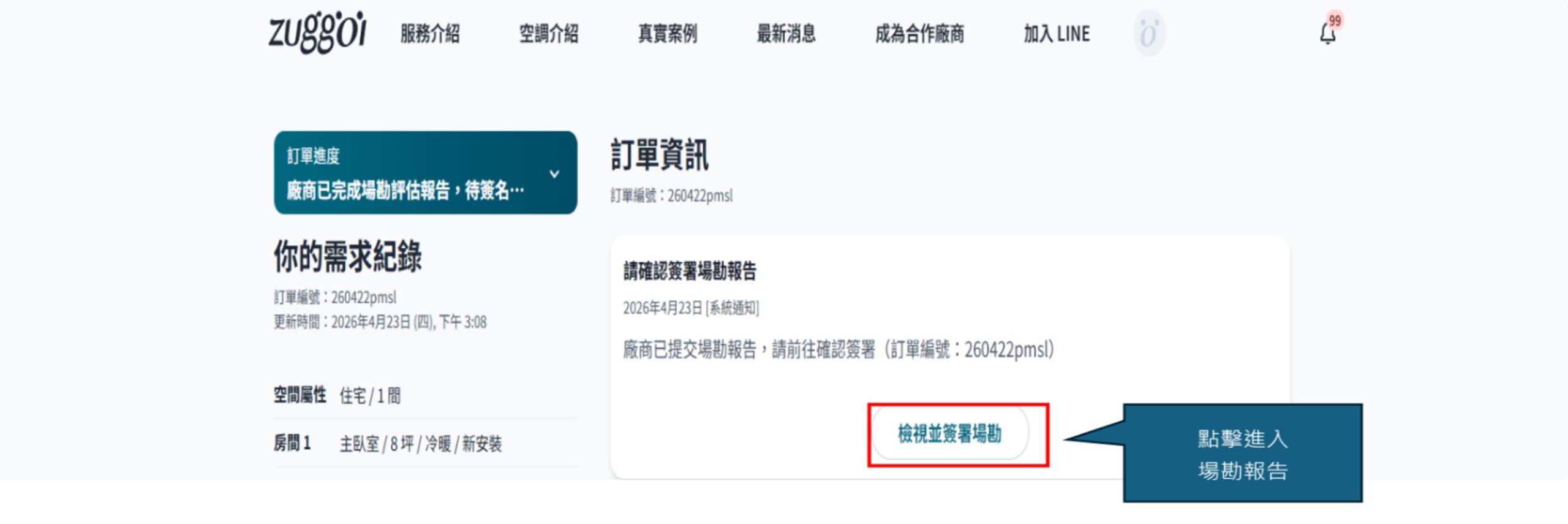Click the 檢視並簽署場勘 button
This screenshot has width=1568, height=524.
[x=950, y=434]
